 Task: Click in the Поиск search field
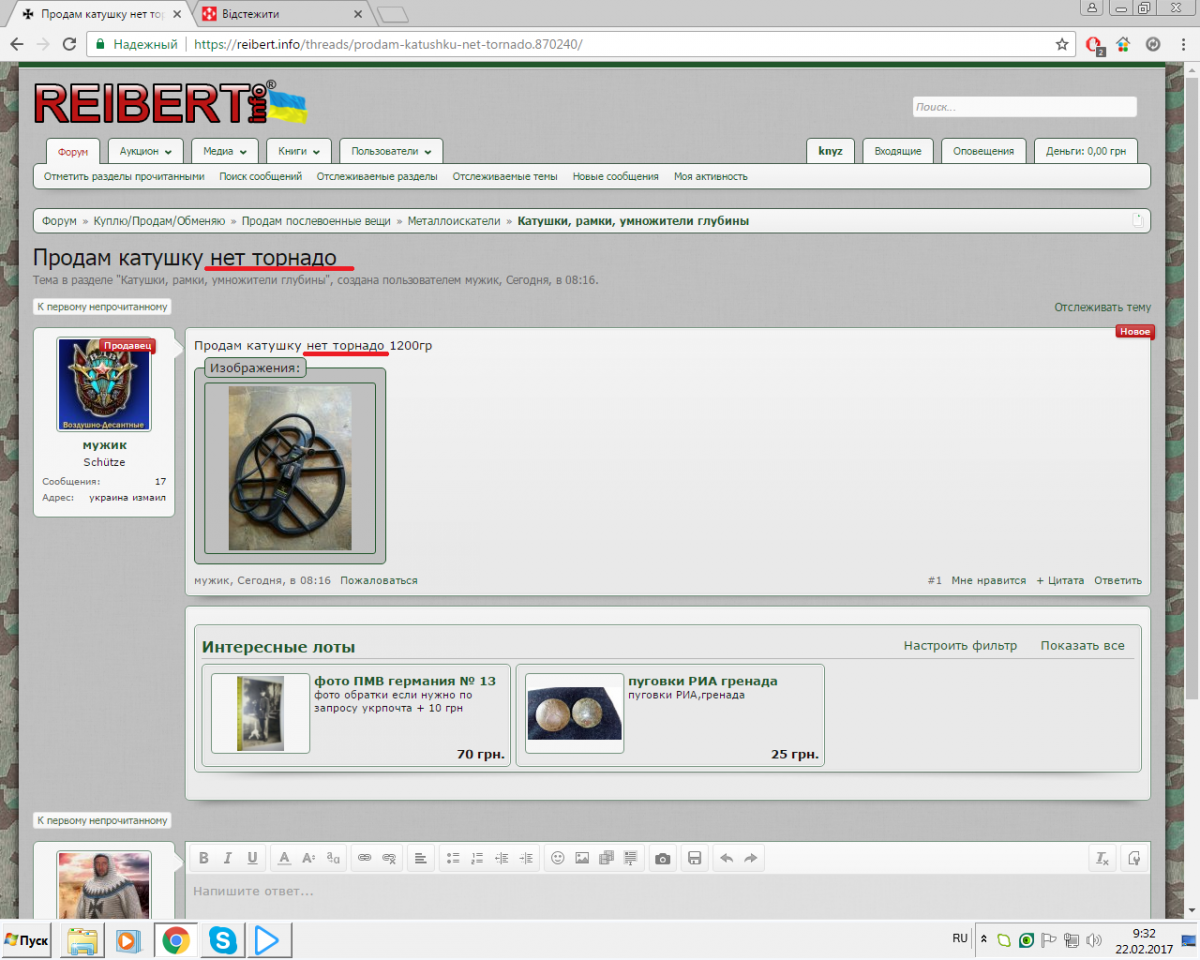pos(1025,107)
